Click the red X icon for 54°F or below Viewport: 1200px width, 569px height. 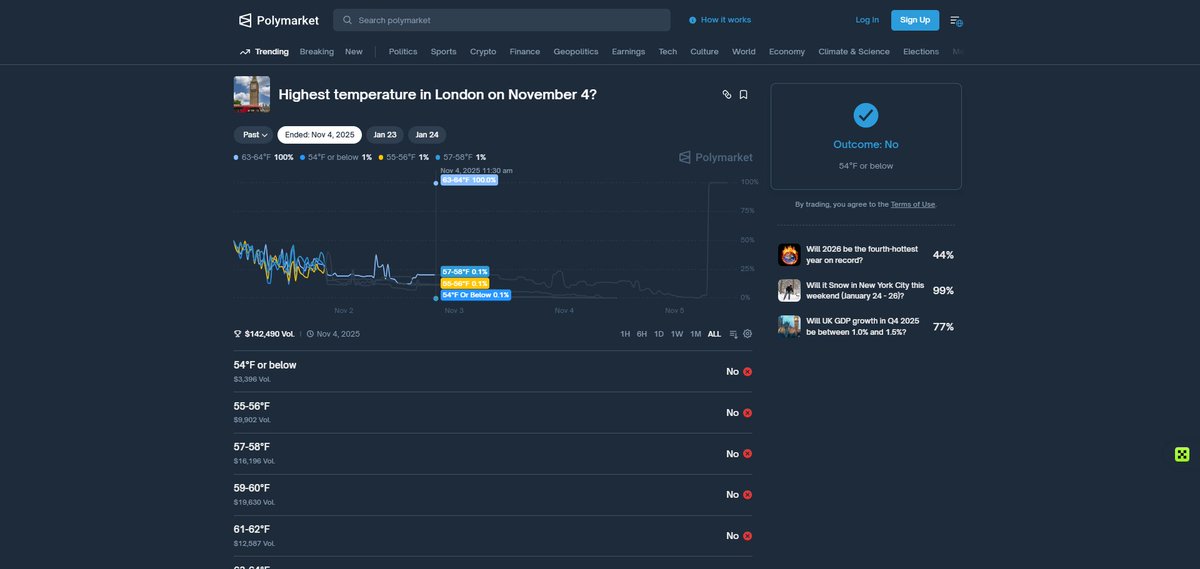747,371
